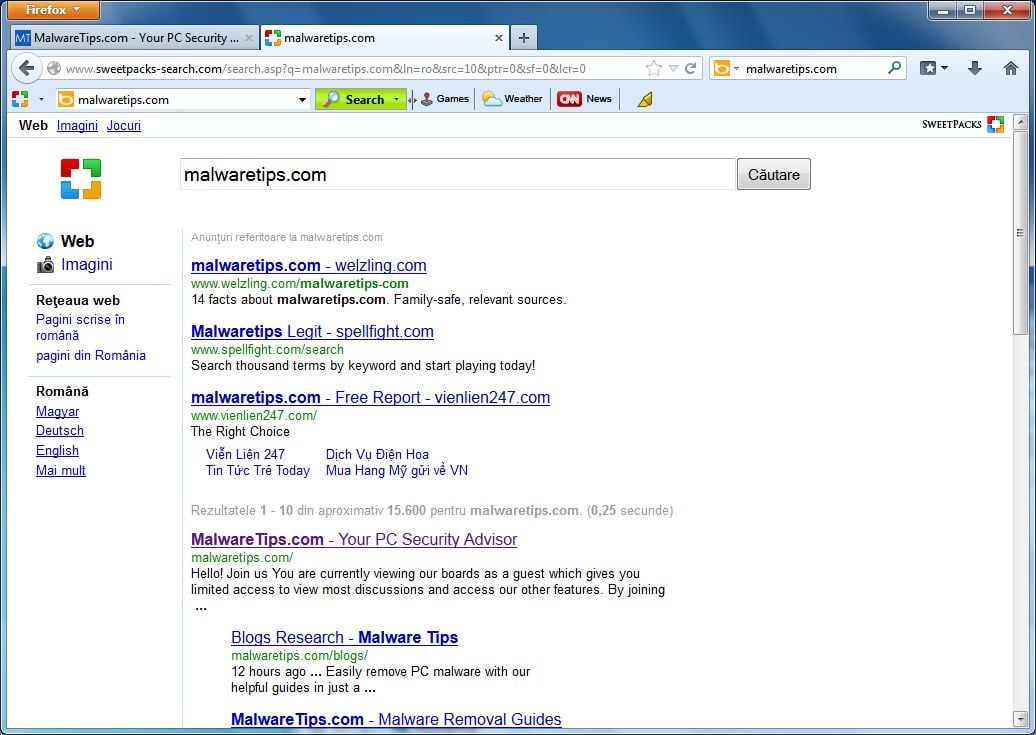Select Imagini with camera icon in sidebar
The width and height of the screenshot is (1036, 735).
click(87, 264)
